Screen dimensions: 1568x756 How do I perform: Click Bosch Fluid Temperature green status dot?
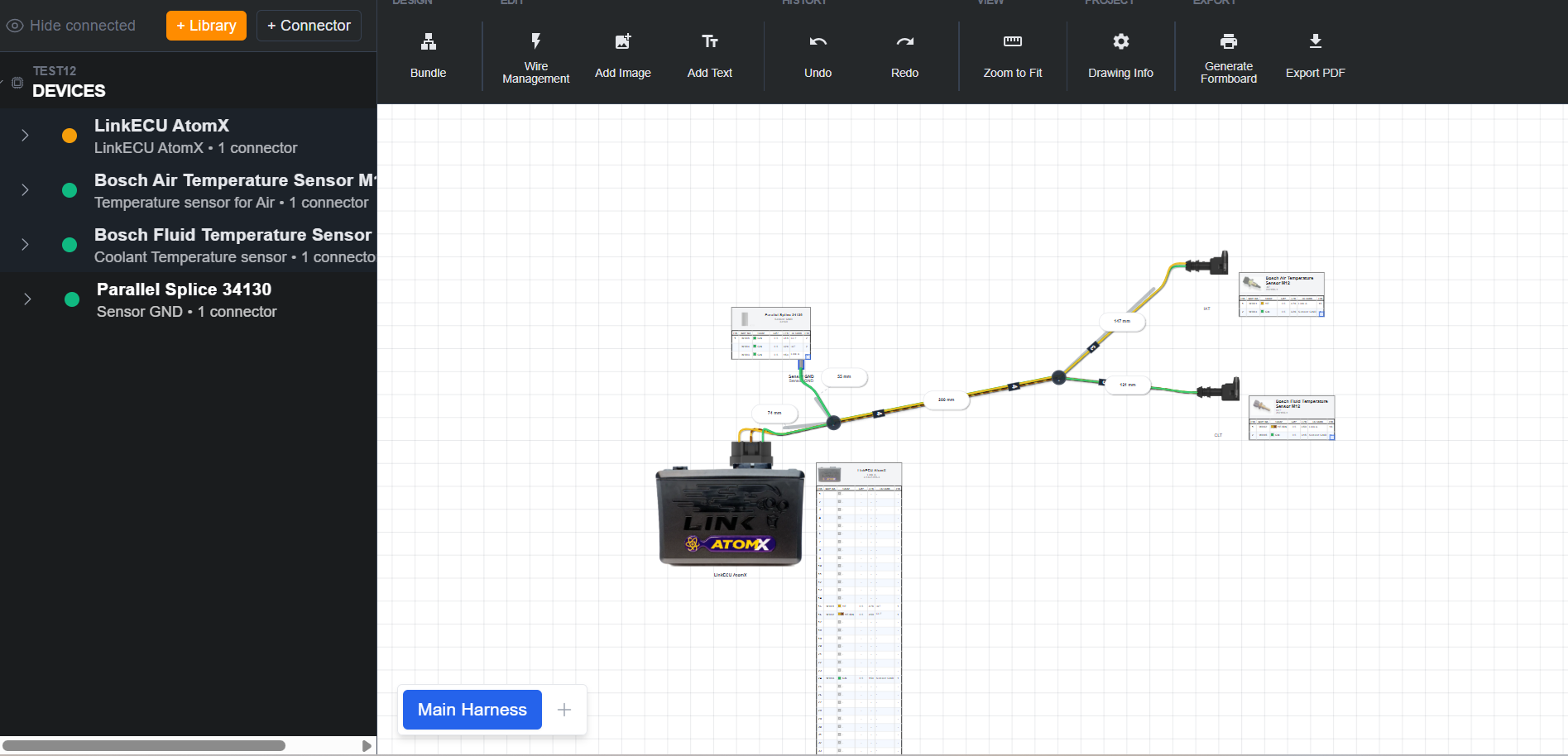(x=70, y=245)
